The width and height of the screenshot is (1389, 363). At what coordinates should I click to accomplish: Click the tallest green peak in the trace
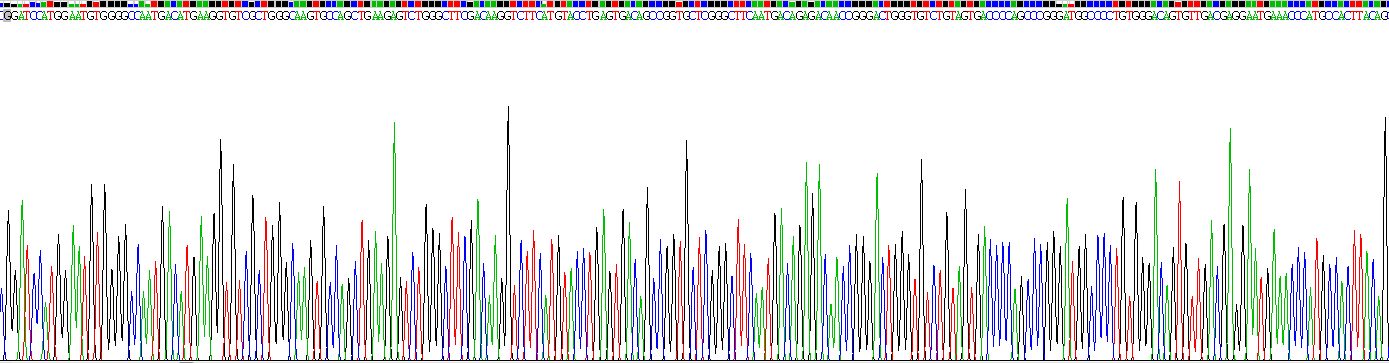click(395, 240)
